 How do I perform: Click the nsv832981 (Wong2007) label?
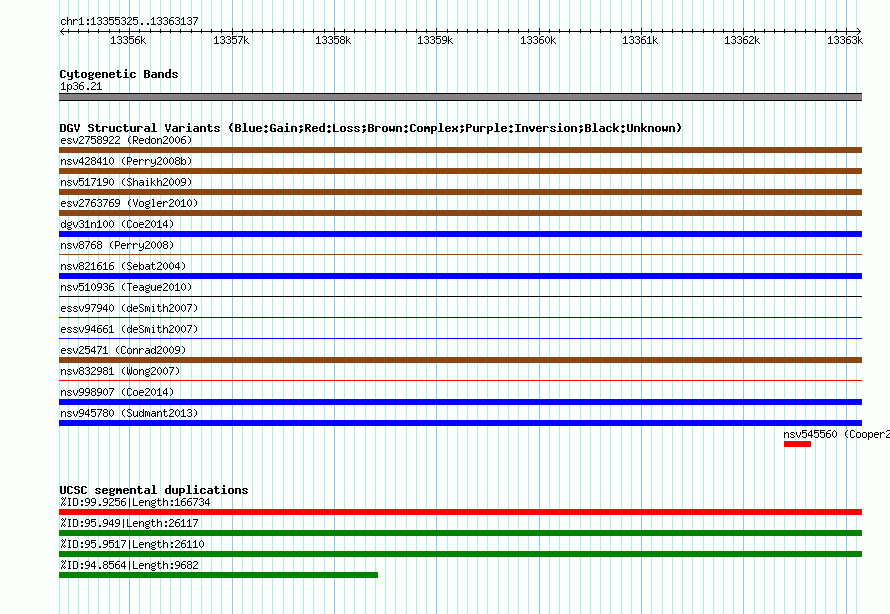coord(120,371)
